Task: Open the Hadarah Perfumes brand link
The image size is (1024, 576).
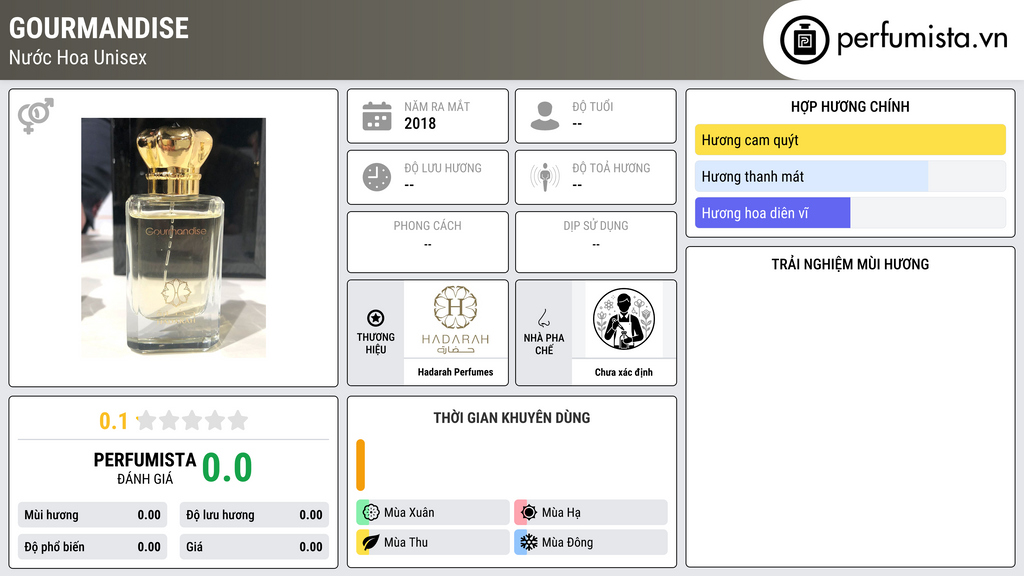Action: point(455,372)
